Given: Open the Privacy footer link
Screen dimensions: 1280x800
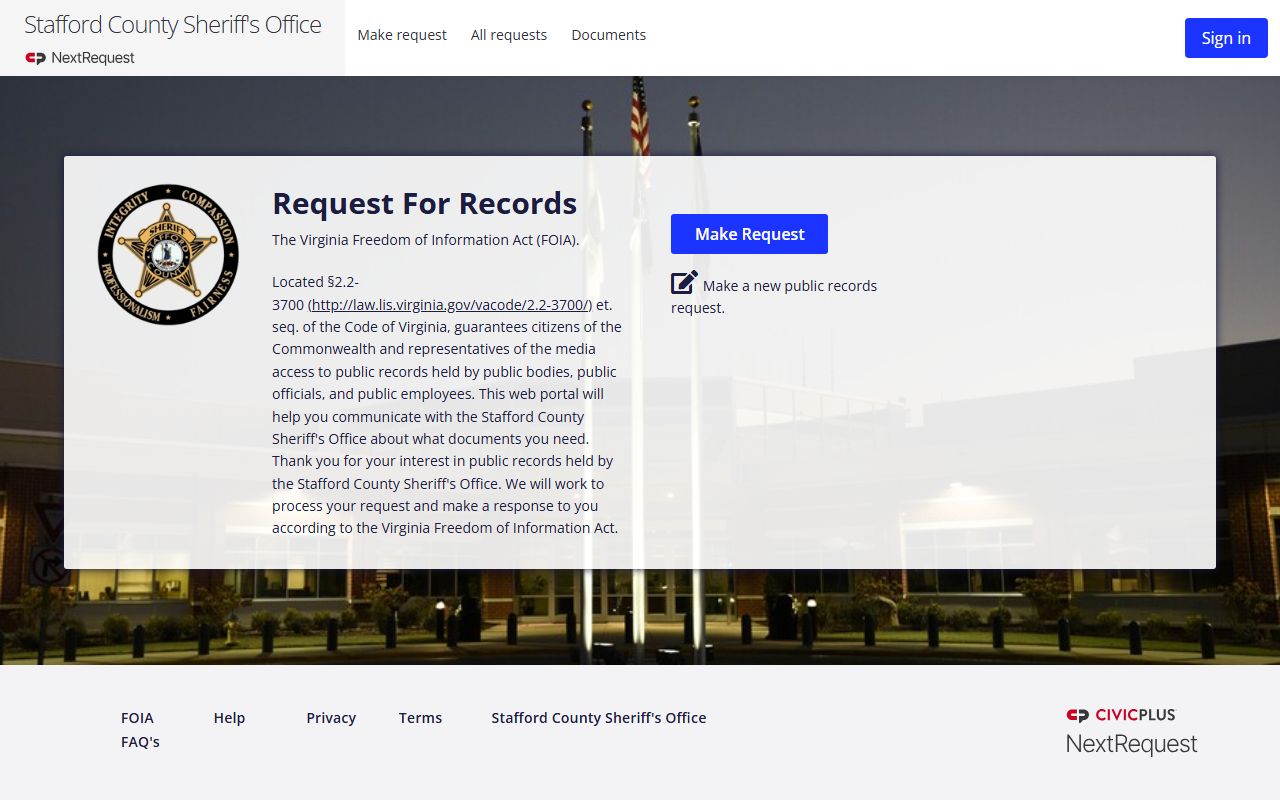Looking at the screenshot, I should 331,718.
